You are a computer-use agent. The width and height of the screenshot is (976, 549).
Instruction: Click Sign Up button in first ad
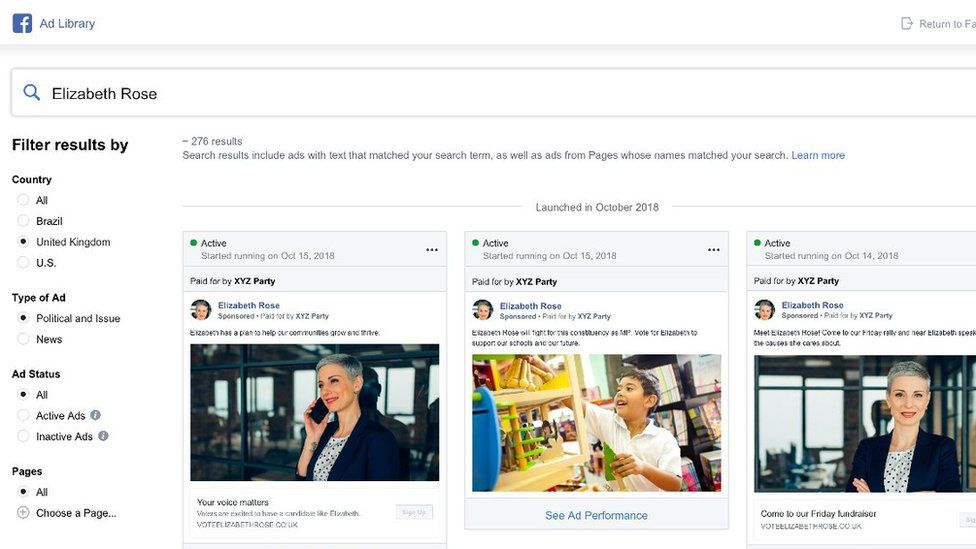(x=414, y=512)
